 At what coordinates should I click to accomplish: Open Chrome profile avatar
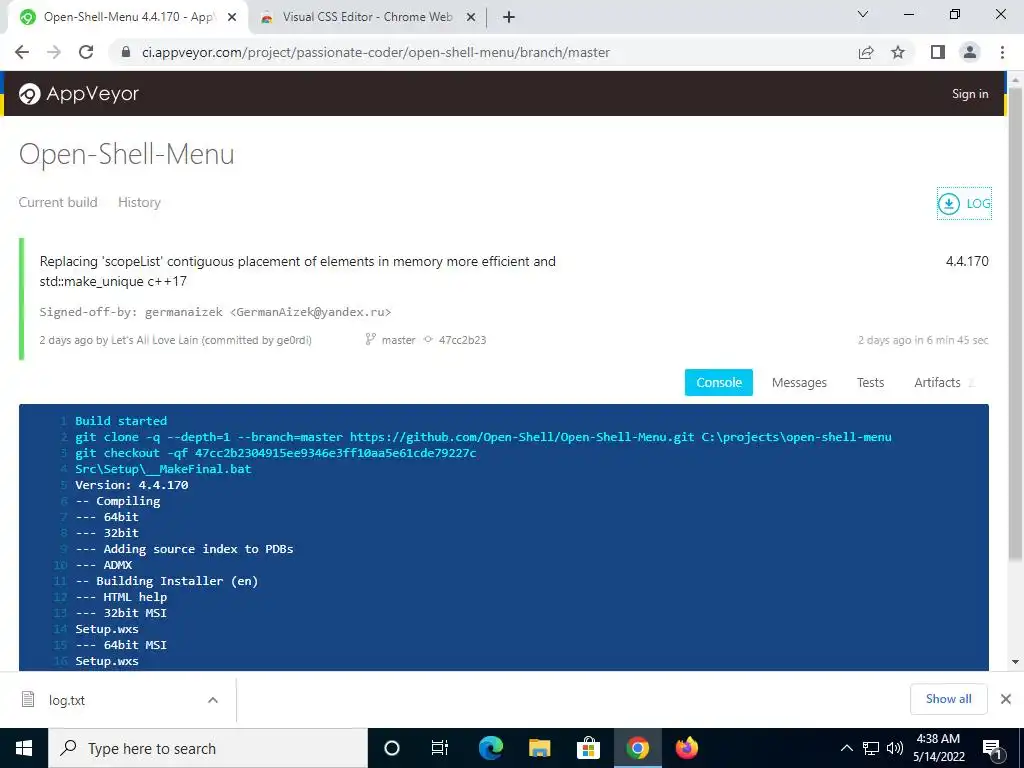pos(970,52)
